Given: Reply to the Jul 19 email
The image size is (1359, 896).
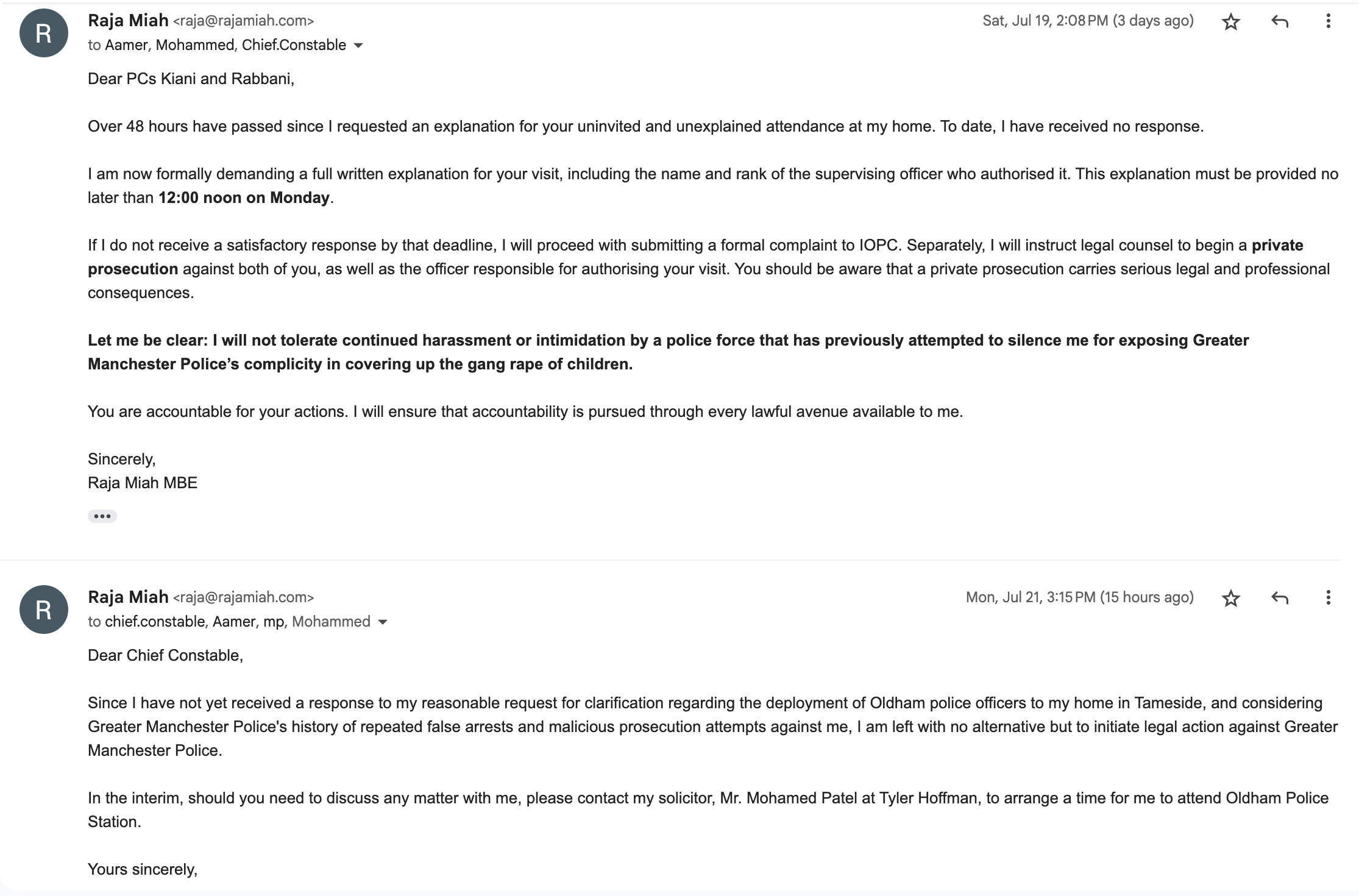Looking at the screenshot, I should pyautogui.click(x=1280, y=22).
